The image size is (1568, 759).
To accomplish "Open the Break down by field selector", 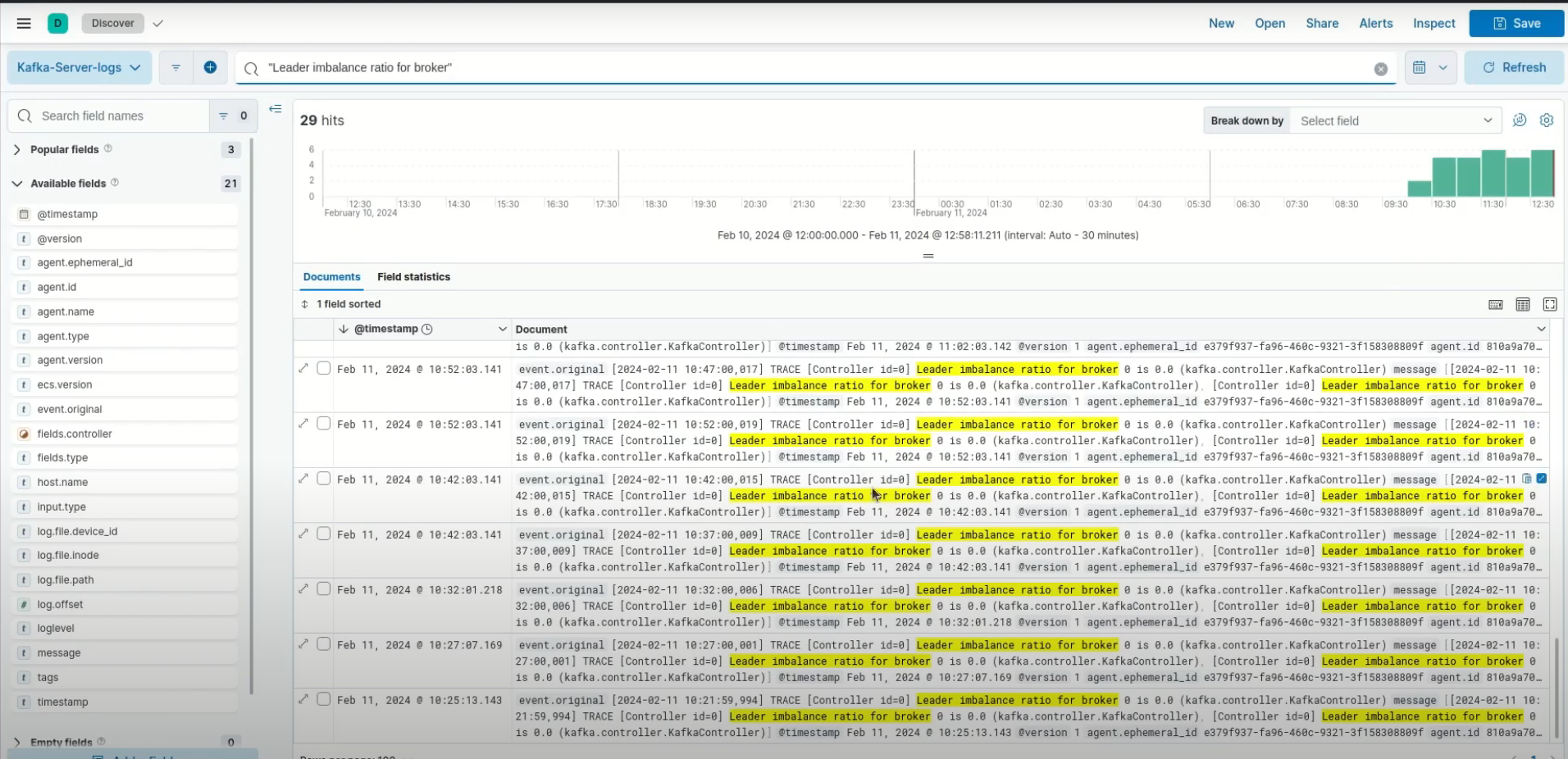I will (x=1395, y=120).
